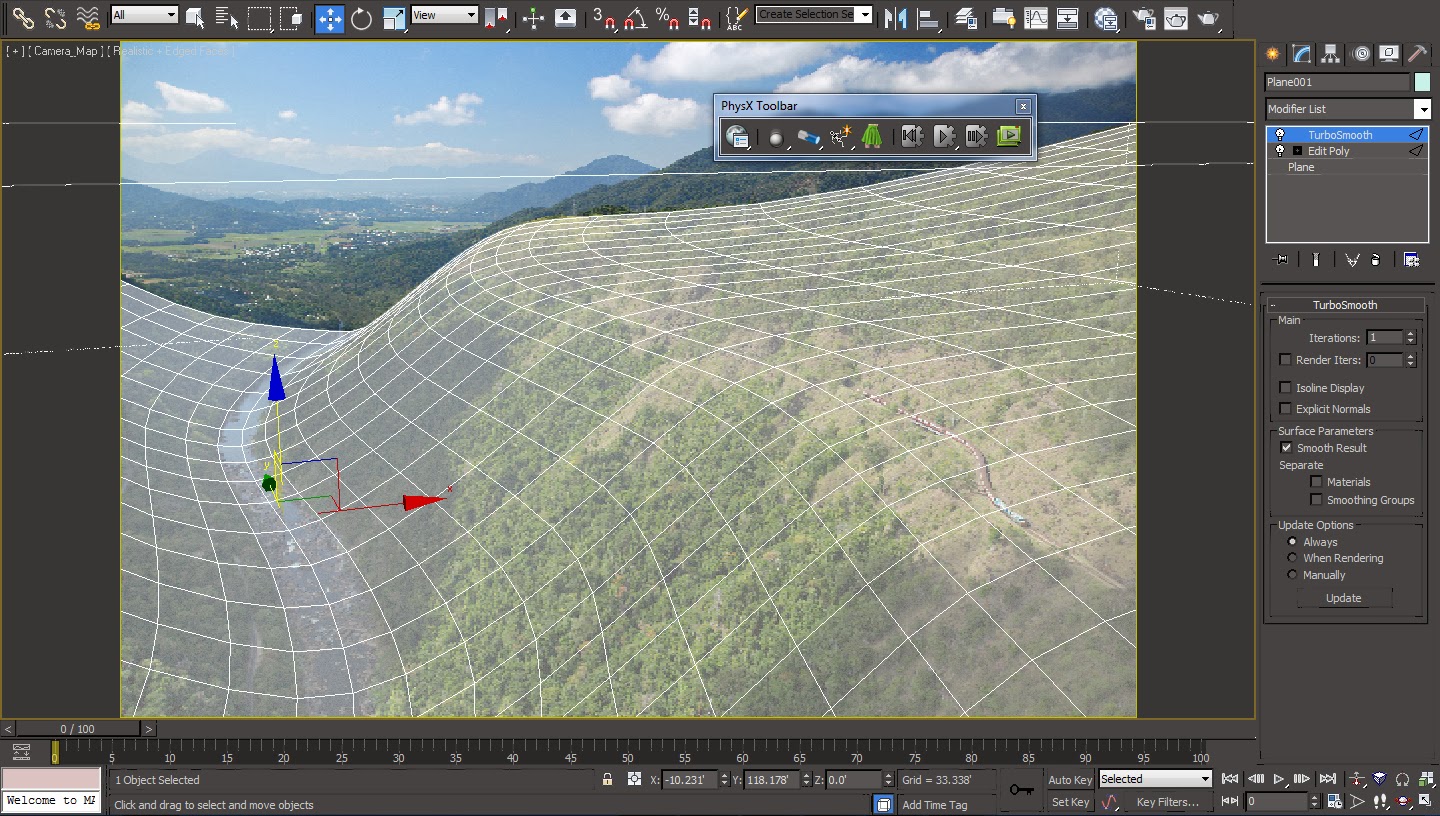Activate the Select and Rotate tool
The image size is (1440, 816).
tap(361, 18)
